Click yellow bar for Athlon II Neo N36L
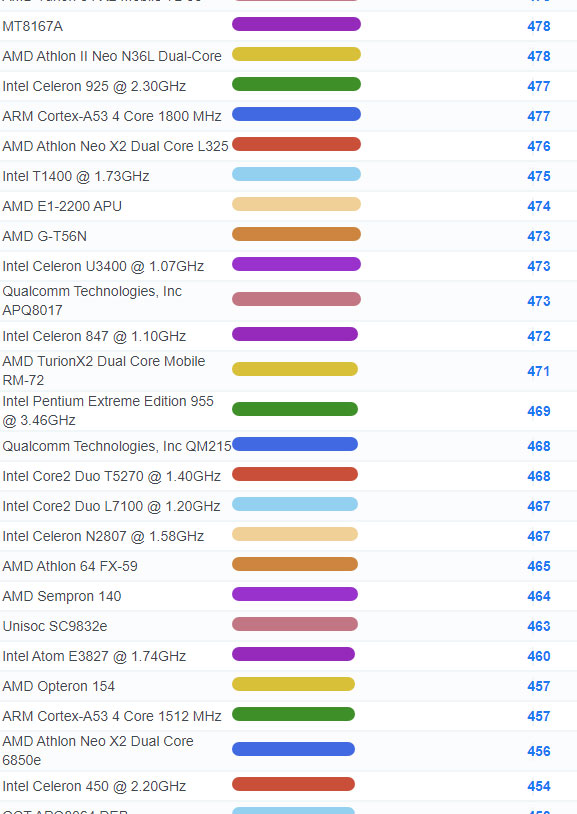 click(296, 54)
